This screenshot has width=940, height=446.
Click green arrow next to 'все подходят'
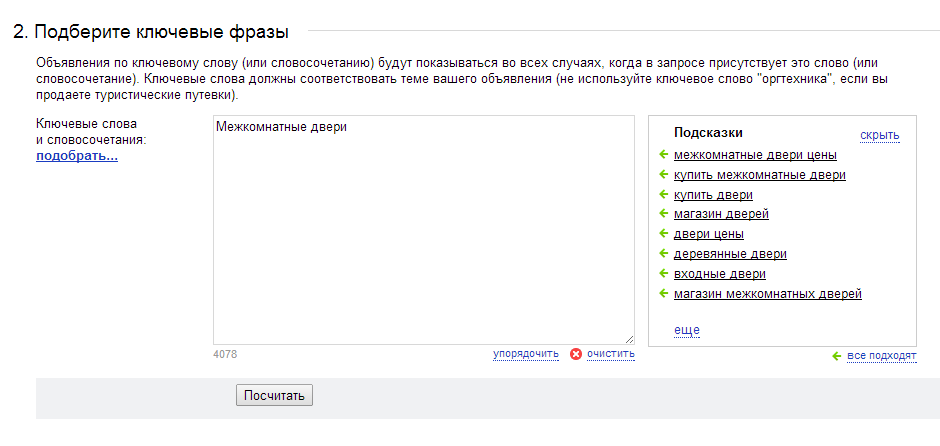837,357
